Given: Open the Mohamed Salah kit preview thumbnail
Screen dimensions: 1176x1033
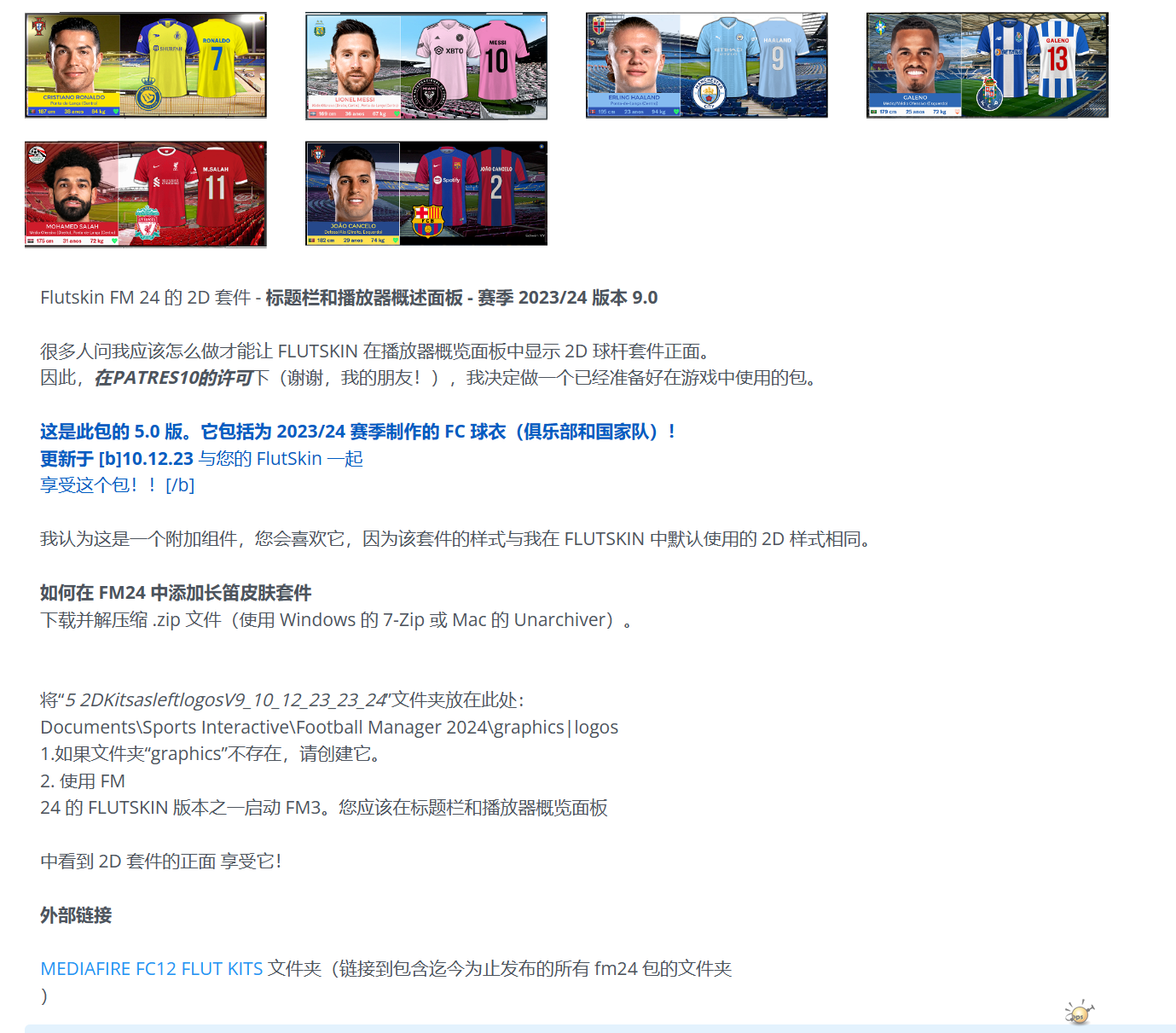Looking at the screenshot, I should coord(146,194).
